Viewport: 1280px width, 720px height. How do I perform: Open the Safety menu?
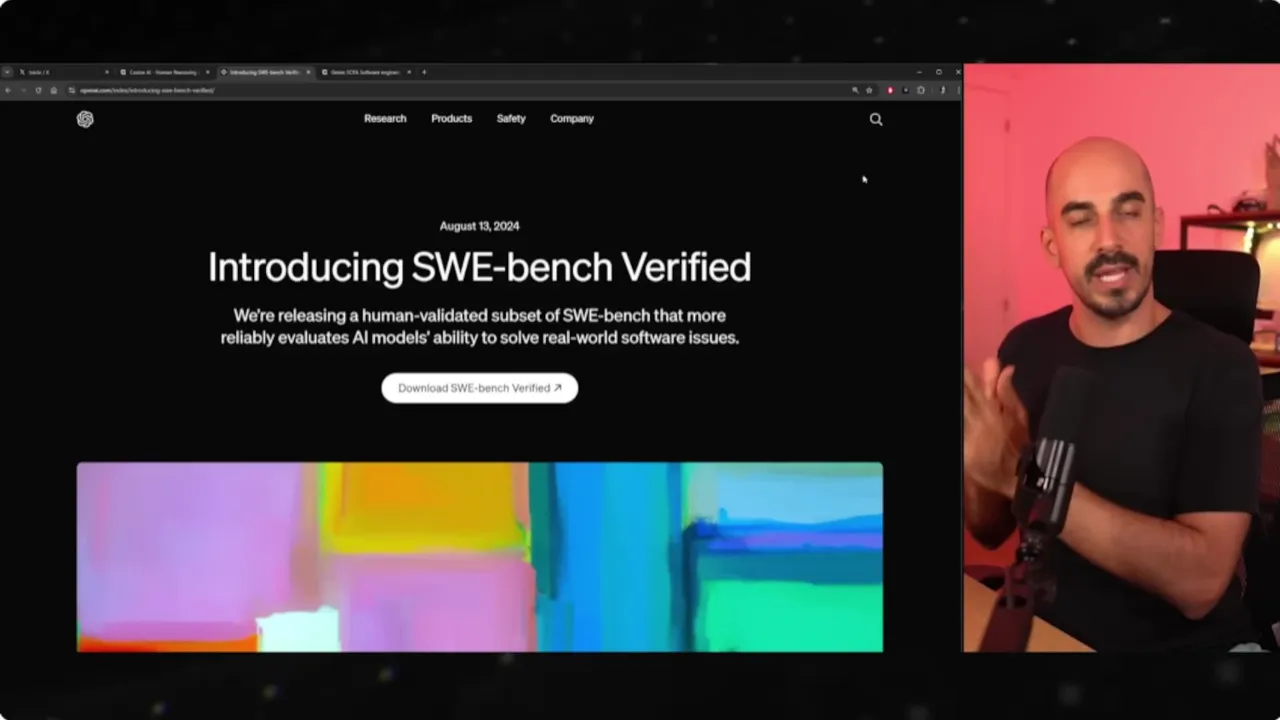[x=511, y=118]
